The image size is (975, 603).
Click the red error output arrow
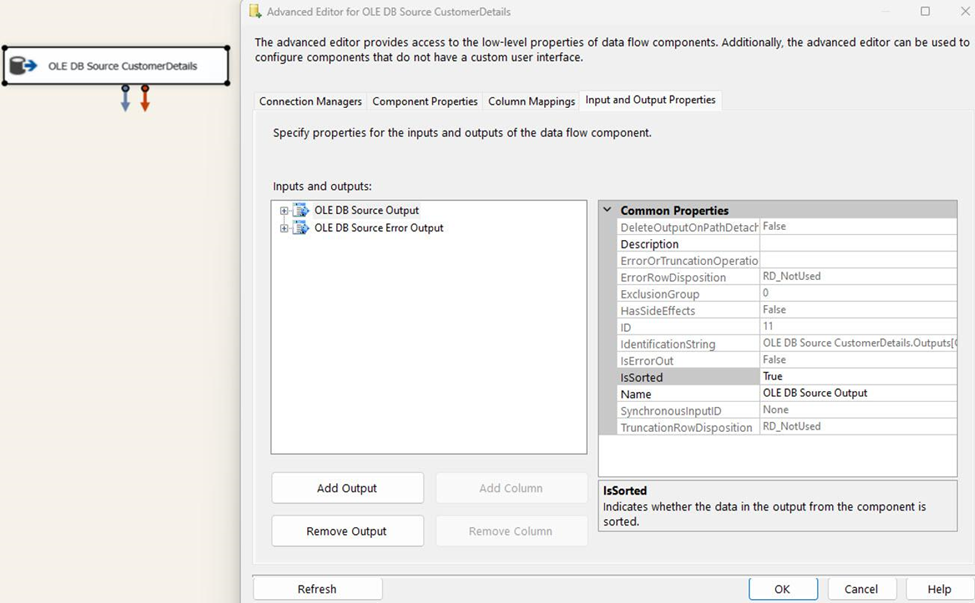tap(145, 100)
